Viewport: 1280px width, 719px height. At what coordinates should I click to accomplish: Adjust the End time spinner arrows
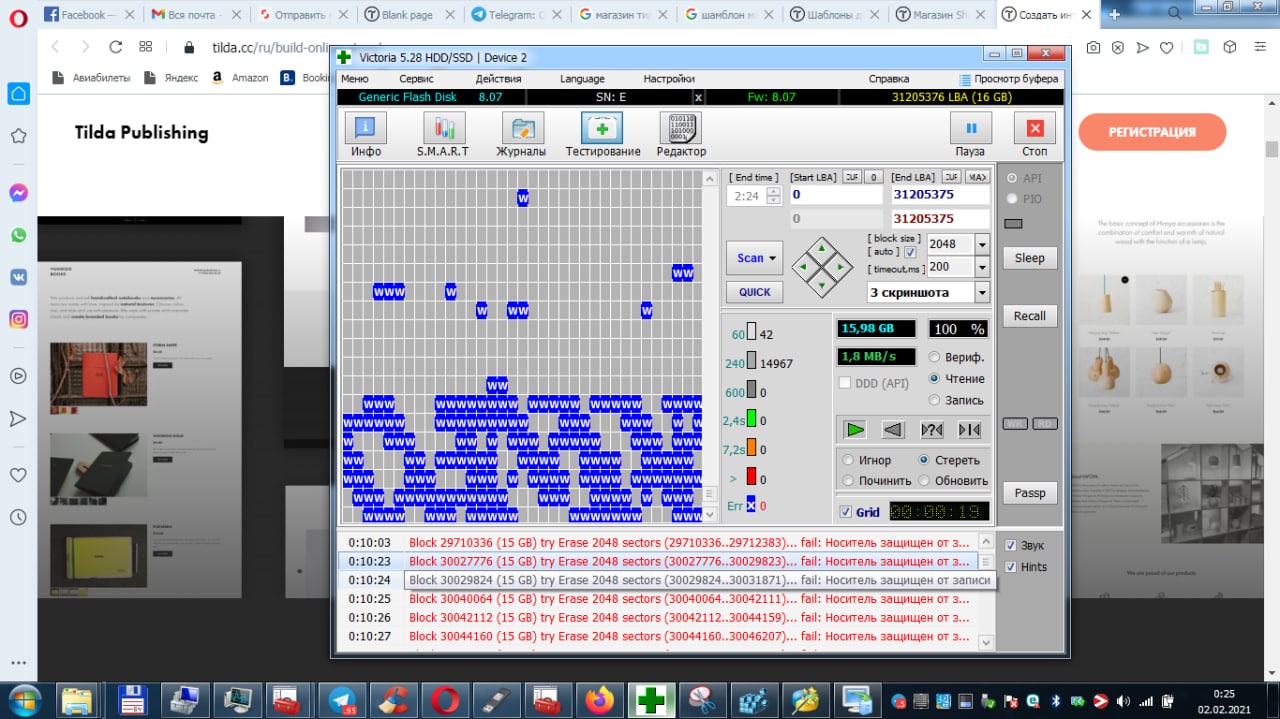pyautogui.click(x=773, y=196)
